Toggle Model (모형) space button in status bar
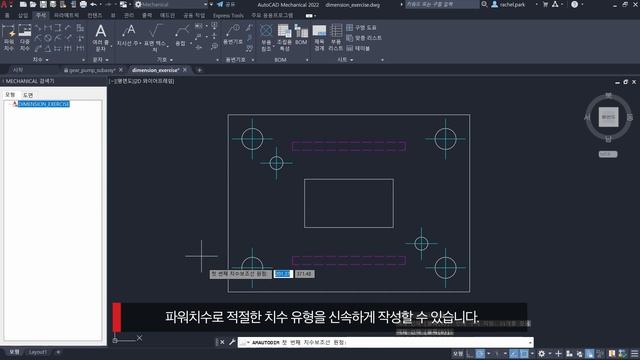640x360 pixels. pyautogui.click(x=458, y=353)
